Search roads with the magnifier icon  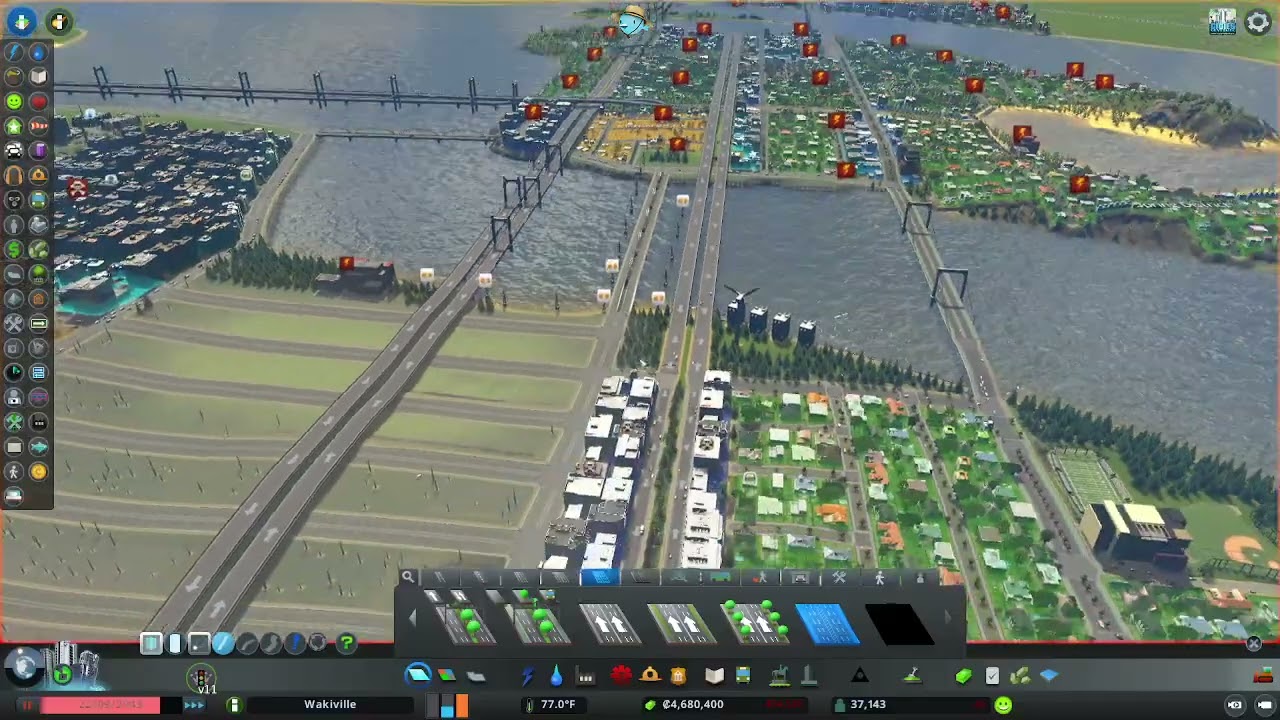pyautogui.click(x=408, y=577)
